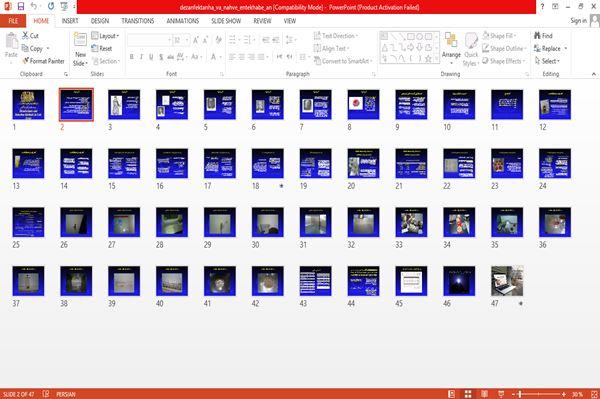600x399 pixels.
Task: Switch to the DESIGN tab
Action: tap(100, 21)
